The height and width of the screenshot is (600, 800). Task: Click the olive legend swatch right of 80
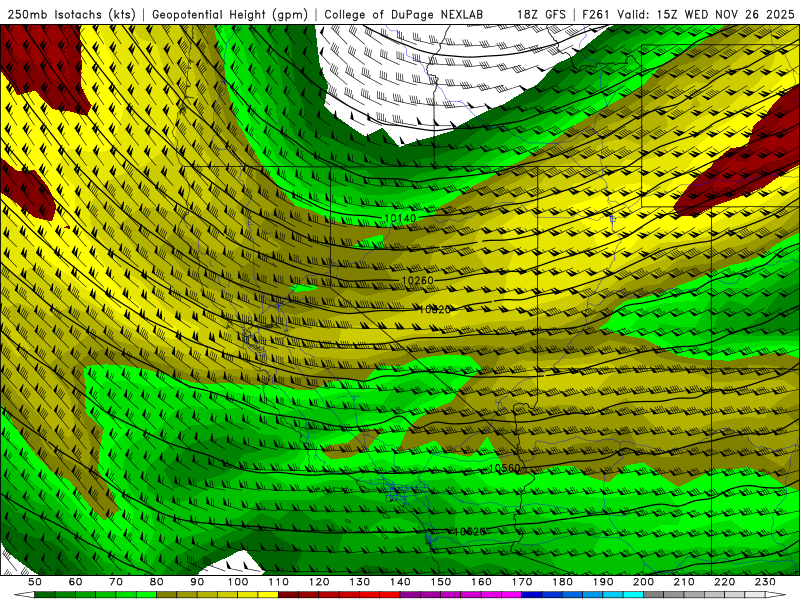(166, 595)
